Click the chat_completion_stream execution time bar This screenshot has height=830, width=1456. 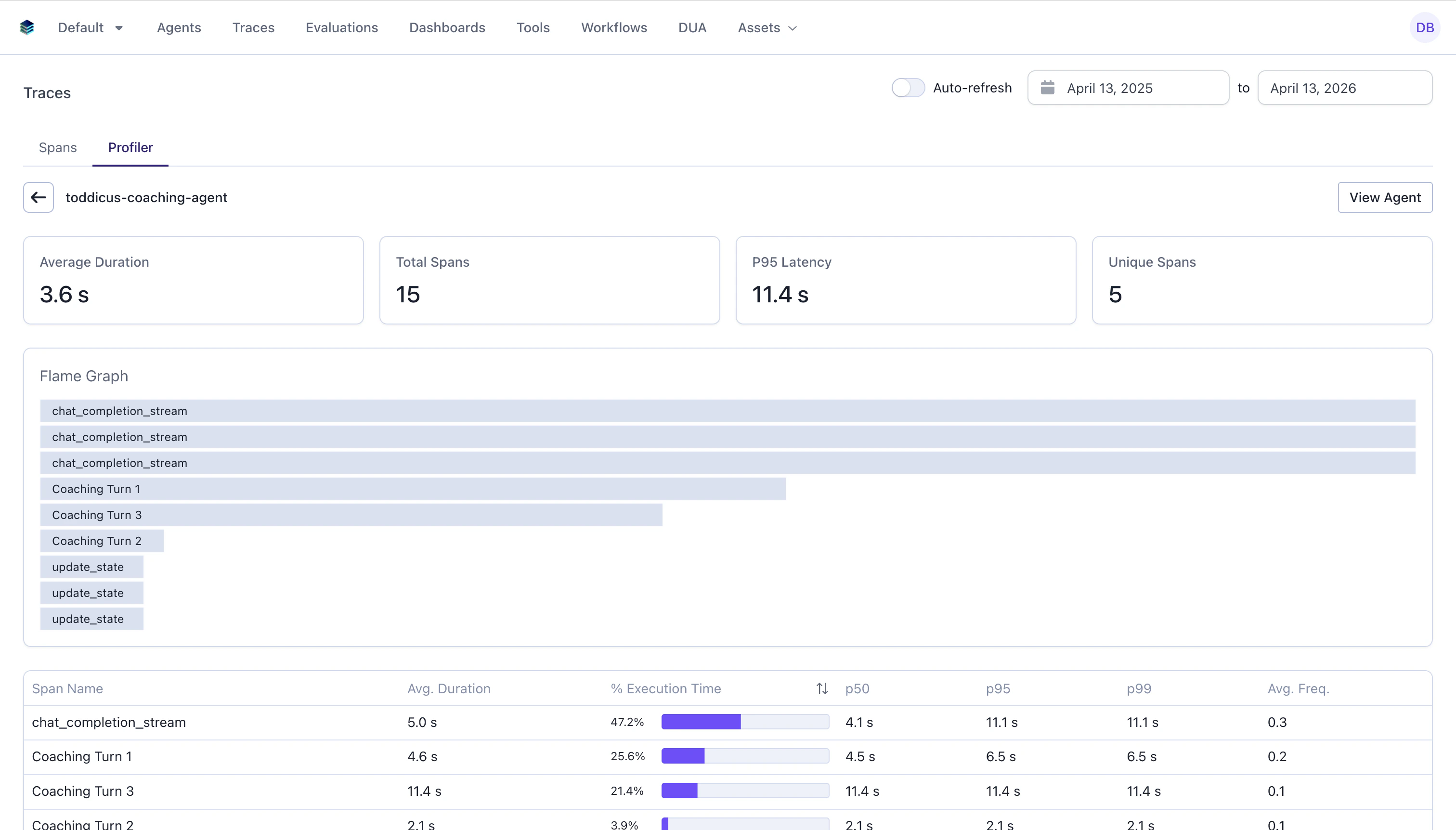tap(744, 721)
